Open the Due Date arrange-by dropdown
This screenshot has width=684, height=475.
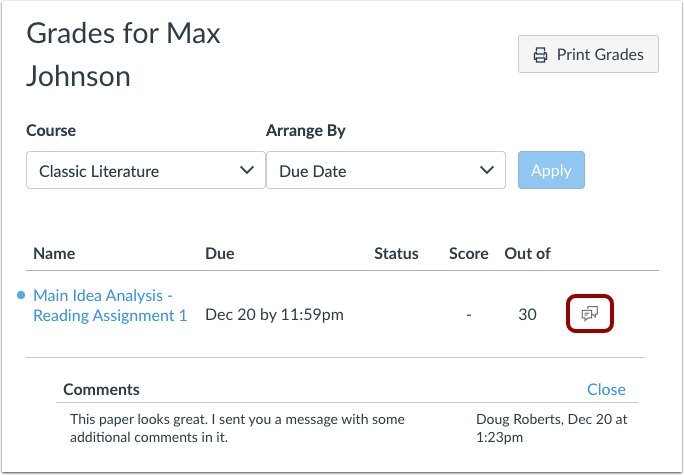point(385,171)
